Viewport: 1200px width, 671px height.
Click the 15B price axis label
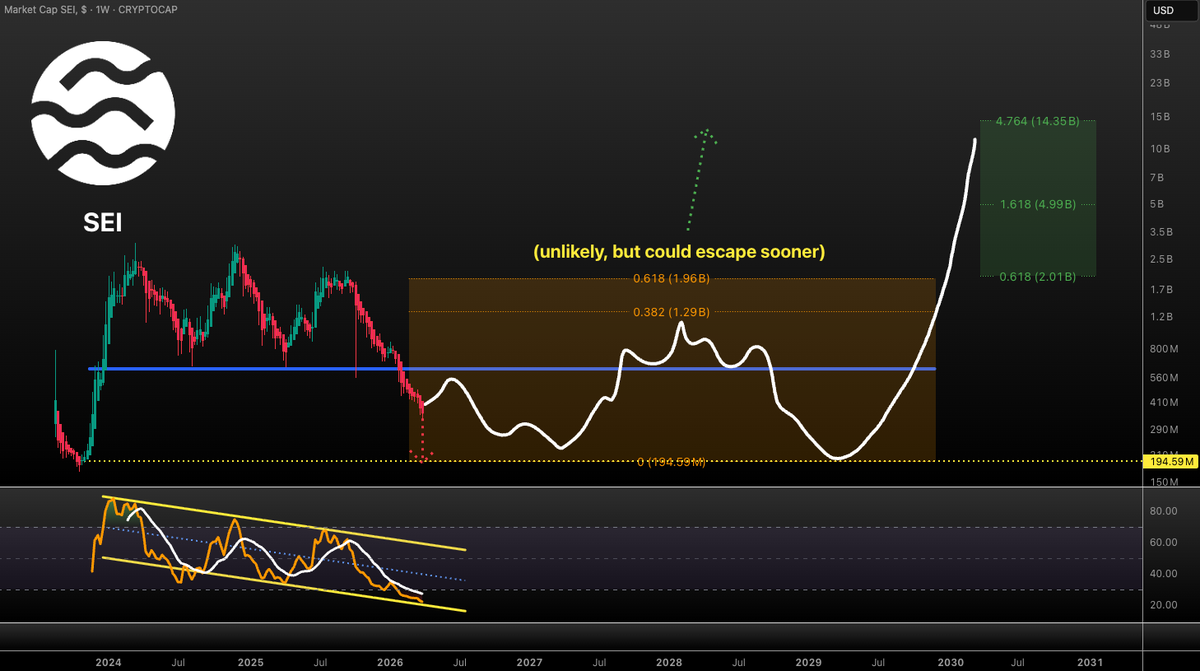pyautogui.click(x=1161, y=117)
